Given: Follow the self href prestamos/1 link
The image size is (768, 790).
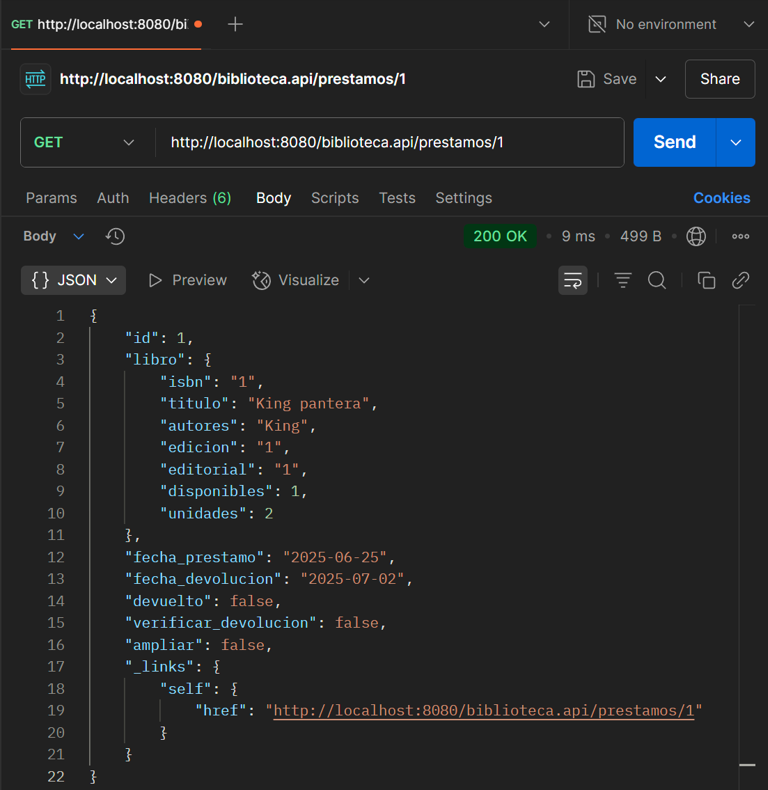Looking at the screenshot, I should [x=484, y=710].
